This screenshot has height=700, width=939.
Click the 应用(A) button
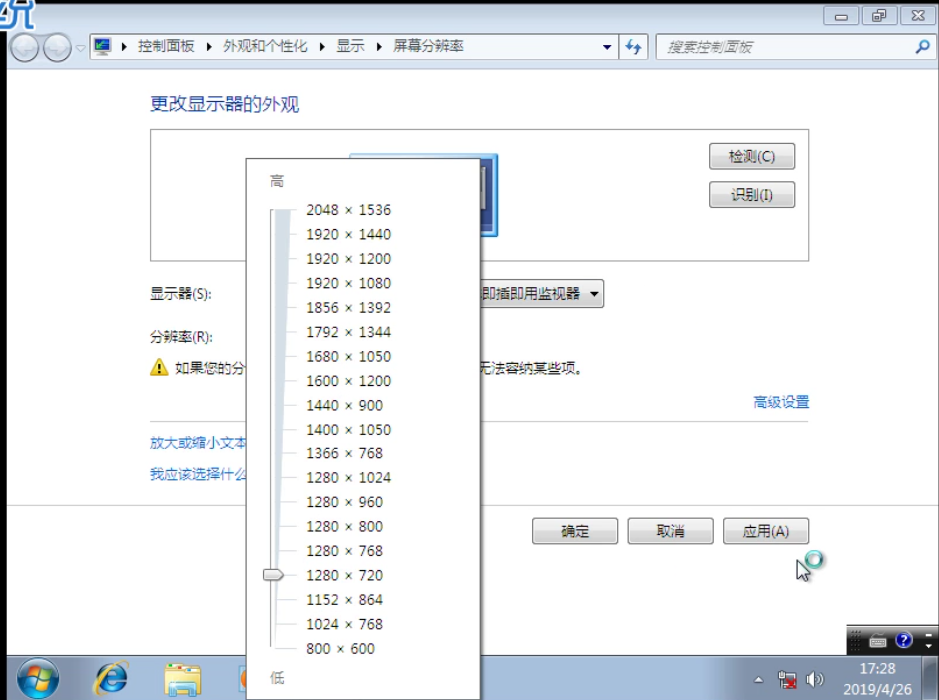766,531
